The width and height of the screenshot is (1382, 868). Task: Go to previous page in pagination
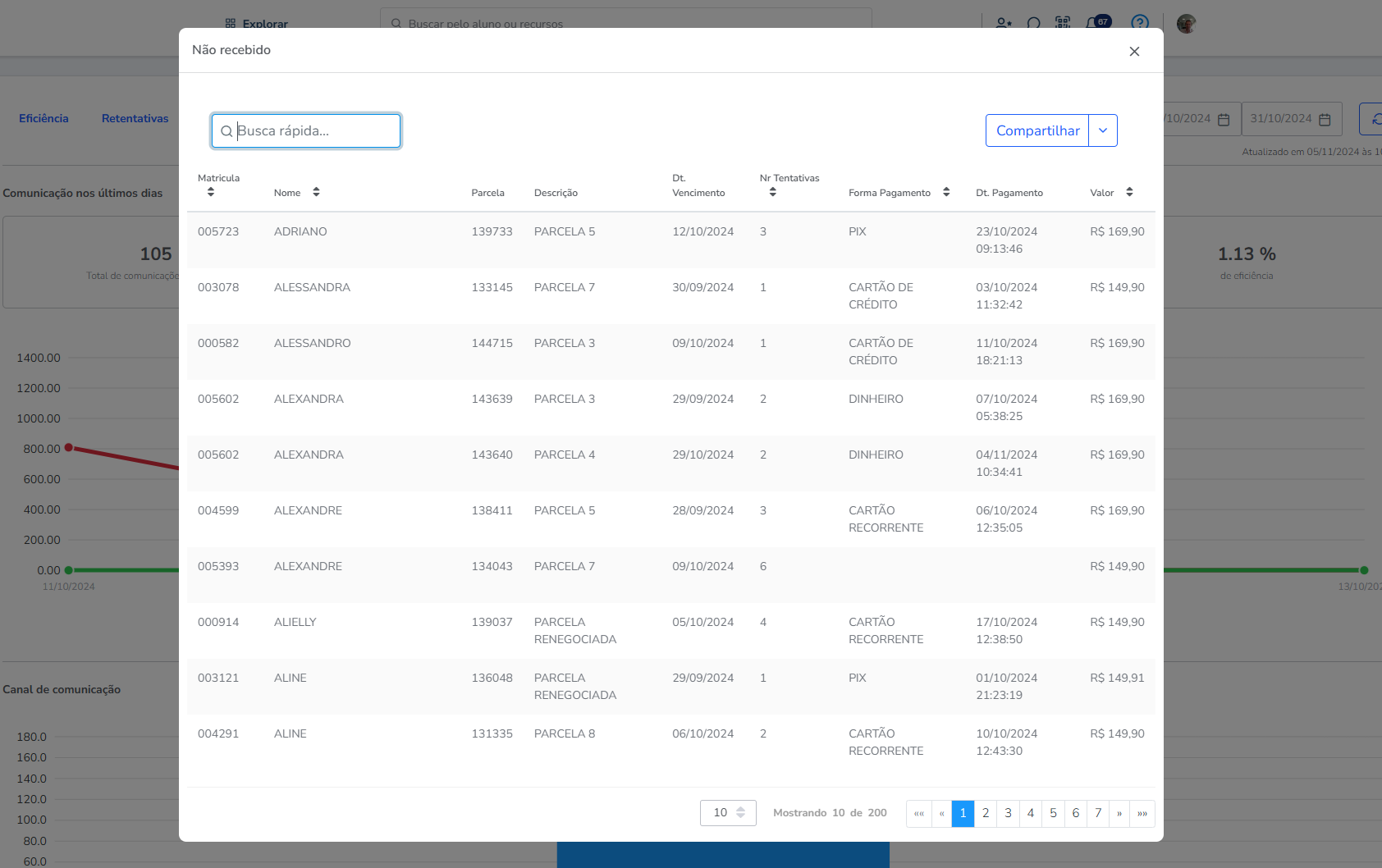click(941, 813)
